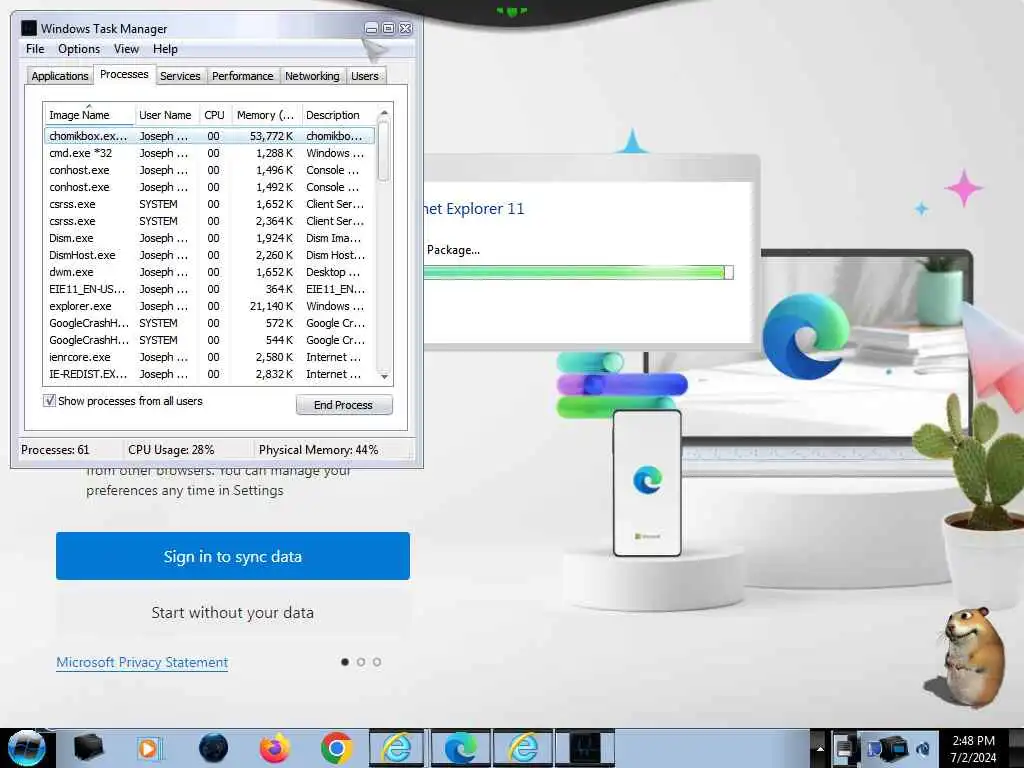
Task: Click Physical Memory: 44% status entry
Action: click(x=319, y=450)
